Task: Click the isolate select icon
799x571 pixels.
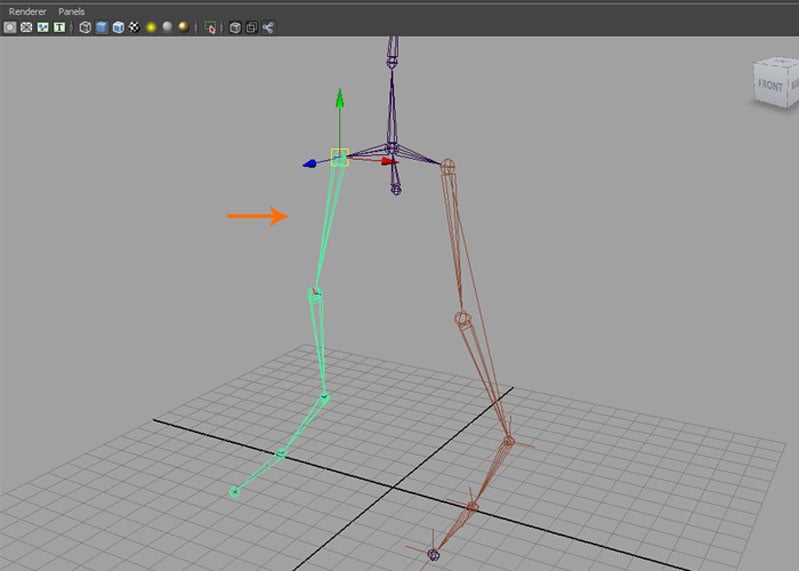Action: pyautogui.click(x=210, y=27)
